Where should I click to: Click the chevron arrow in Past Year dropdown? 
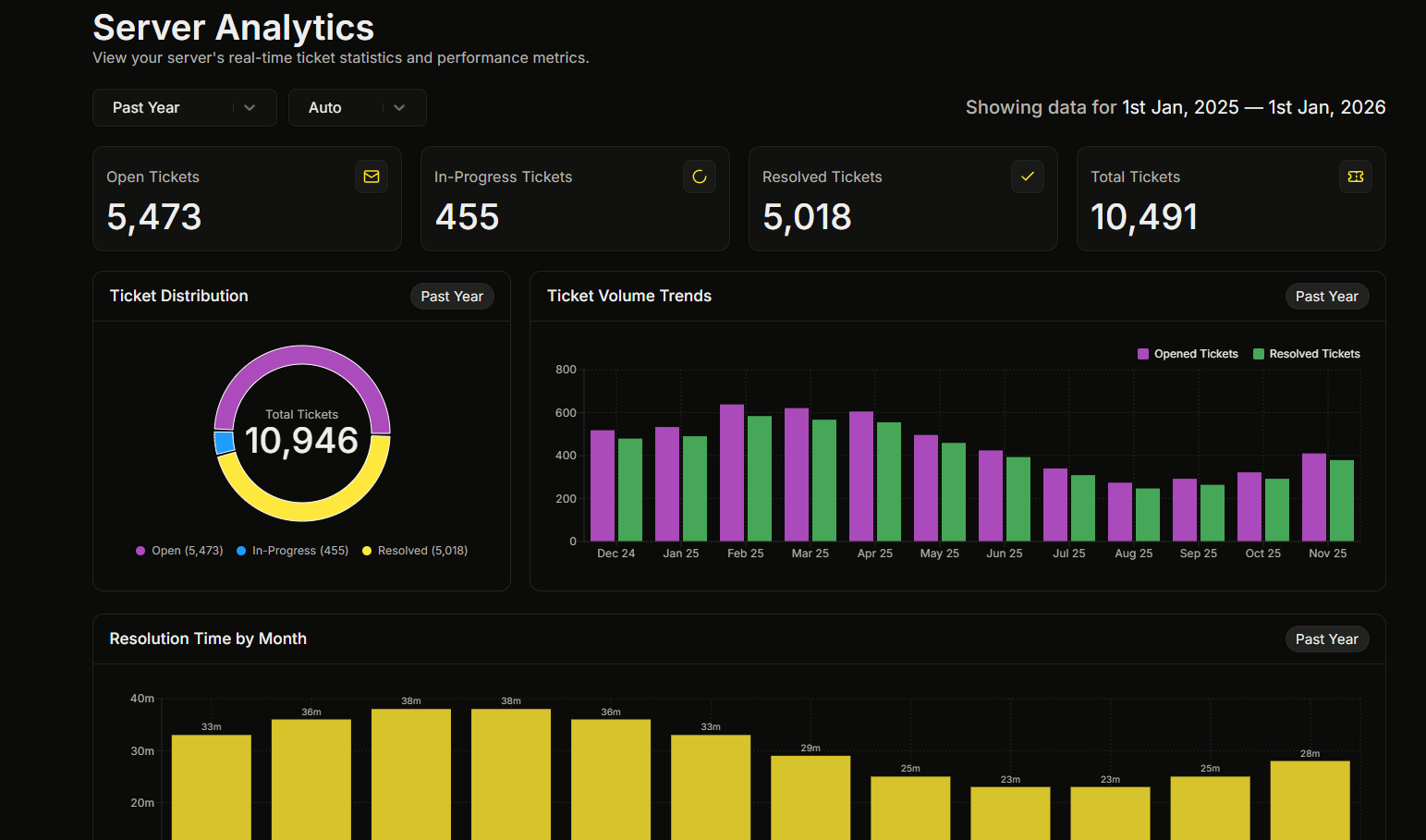[x=250, y=108]
